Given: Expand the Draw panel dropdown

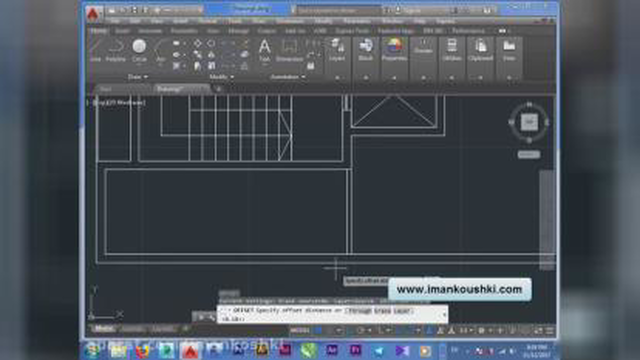Looking at the screenshot, I should point(138,77).
